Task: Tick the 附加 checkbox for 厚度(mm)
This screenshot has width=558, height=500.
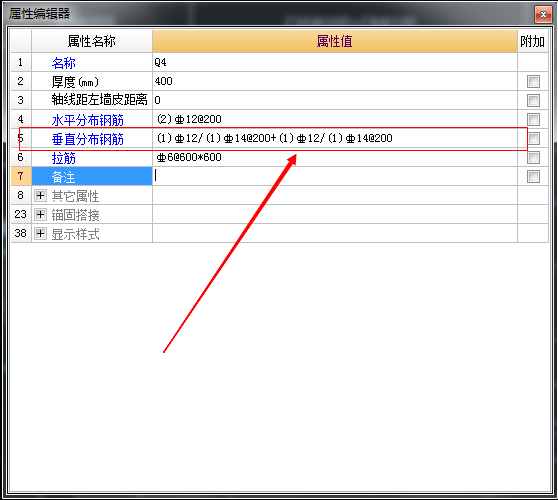Action: [x=533, y=81]
